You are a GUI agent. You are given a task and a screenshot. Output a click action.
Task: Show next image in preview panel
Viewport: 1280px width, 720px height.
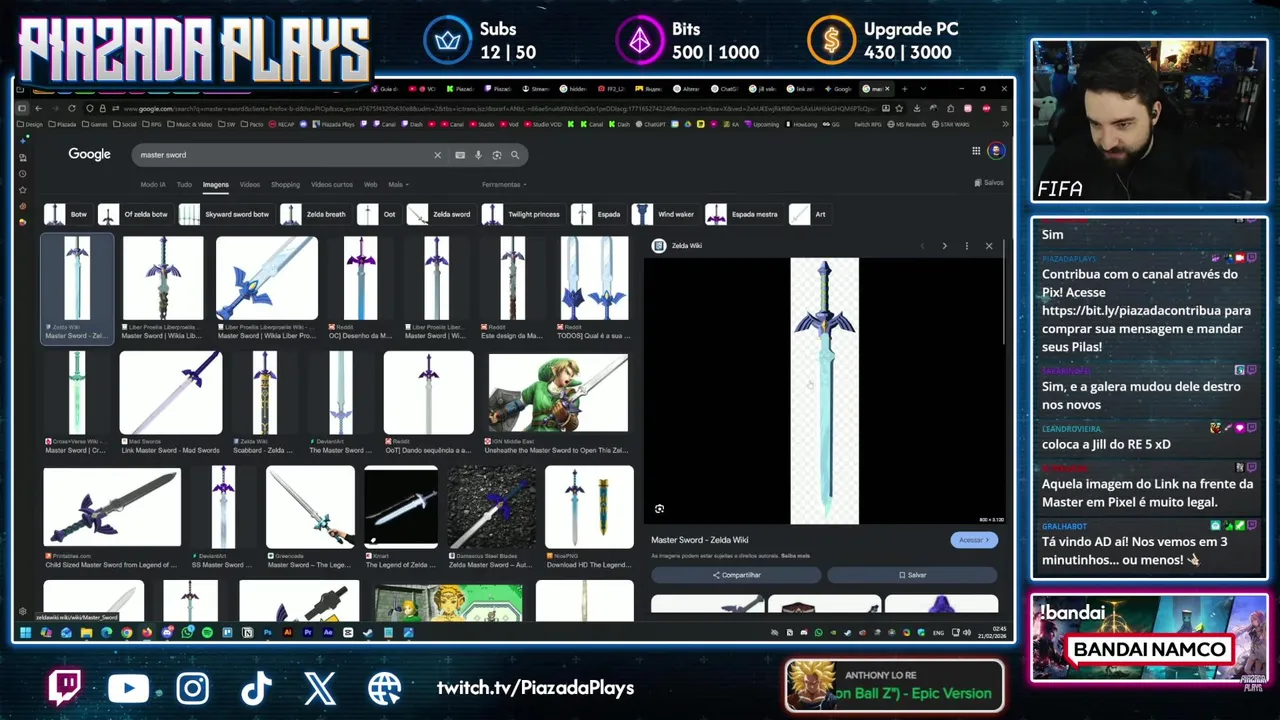tap(944, 246)
